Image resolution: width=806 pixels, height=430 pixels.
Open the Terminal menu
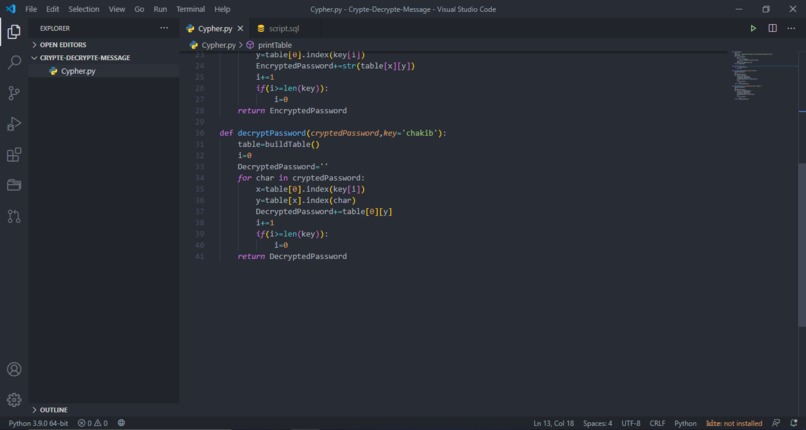click(x=190, y=9)
